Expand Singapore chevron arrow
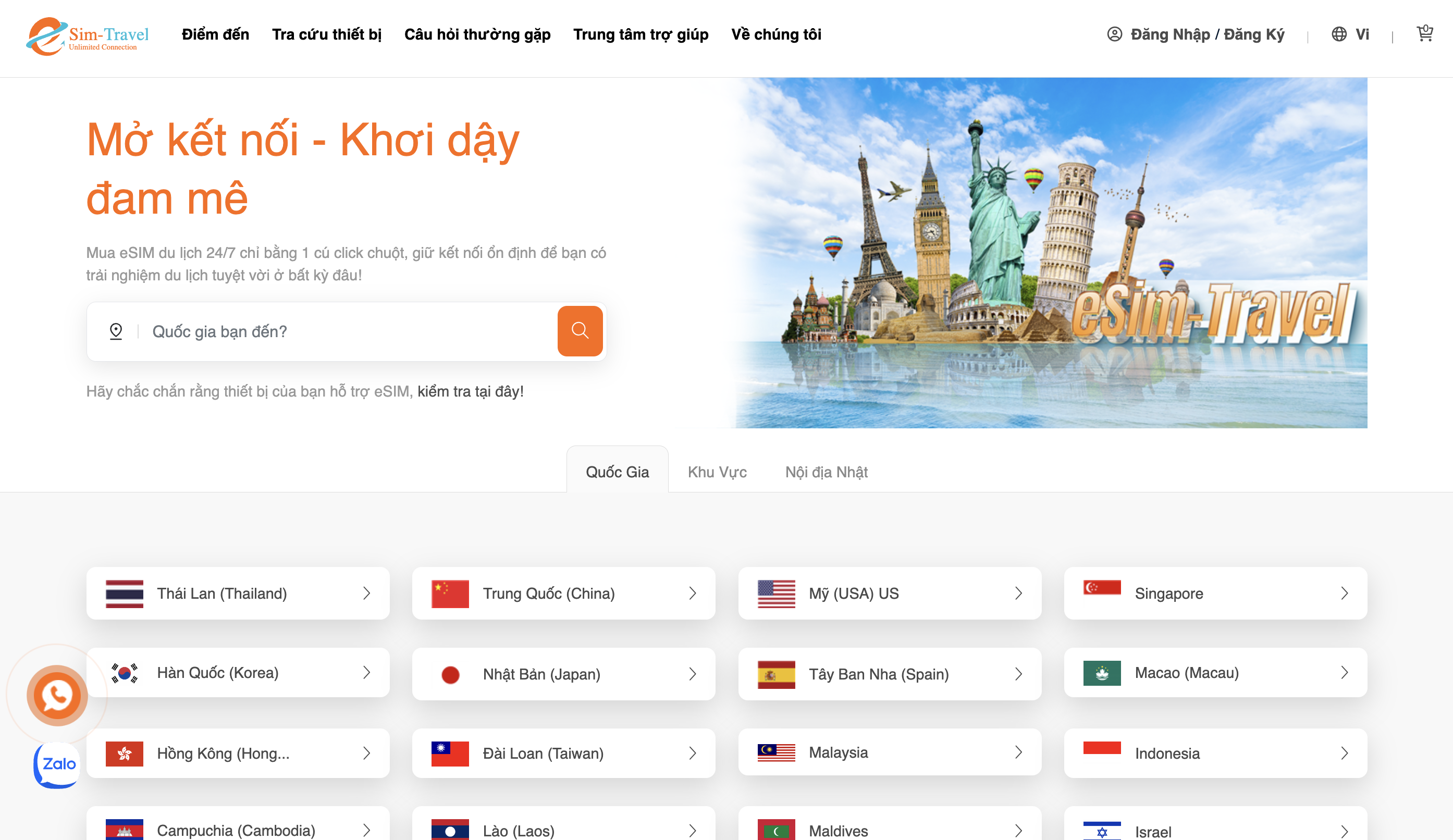 [x=1344, y=593]
